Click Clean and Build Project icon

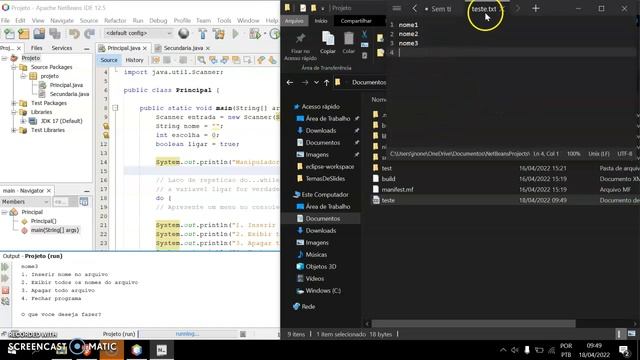[219, 34]
